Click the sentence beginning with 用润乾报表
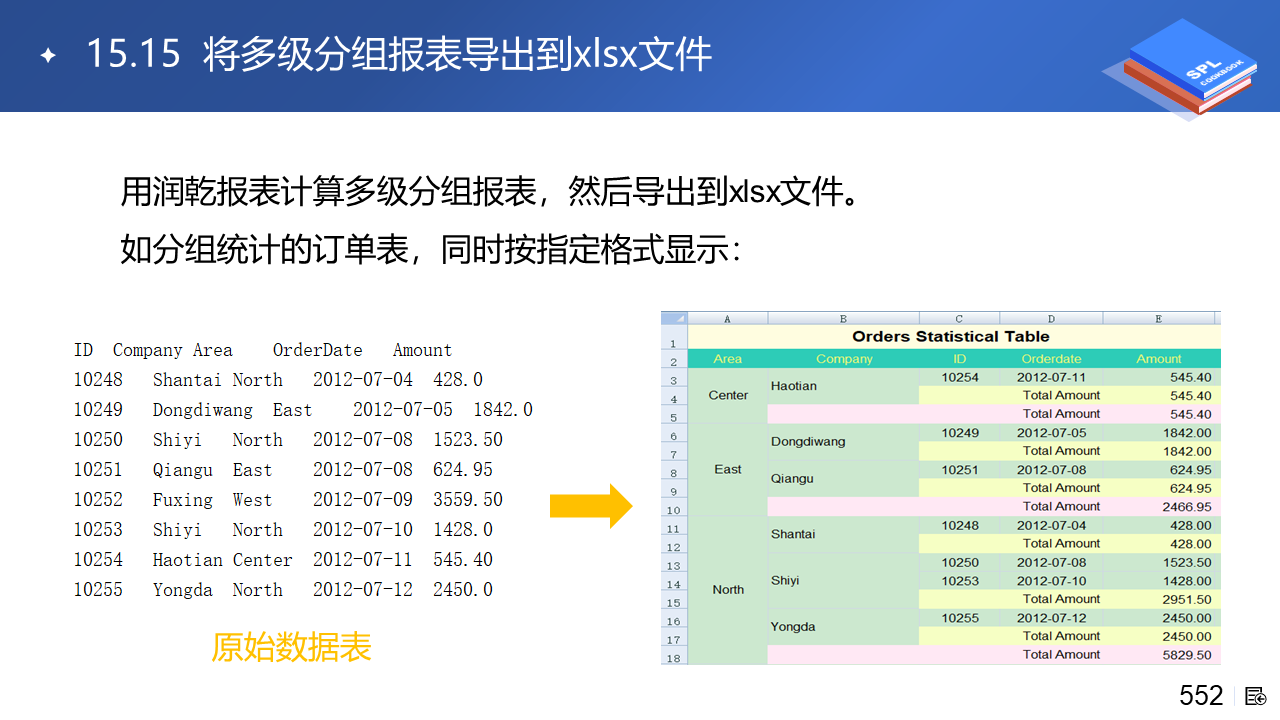The image size is (1280, 720). (x=491, y=191)
